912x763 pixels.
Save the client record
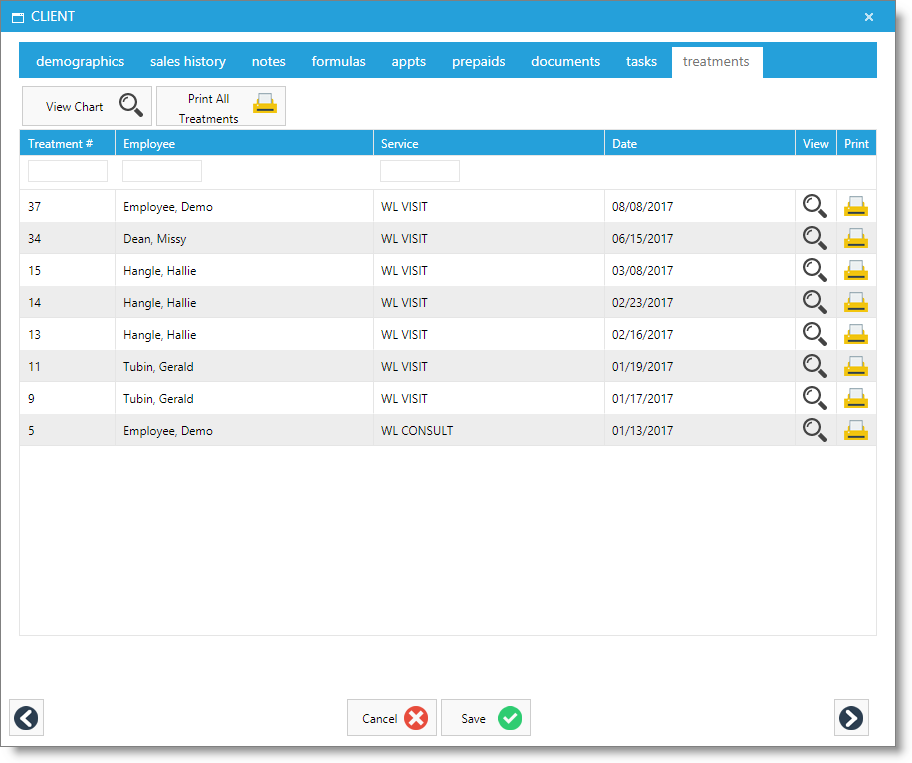pos(486,718)
